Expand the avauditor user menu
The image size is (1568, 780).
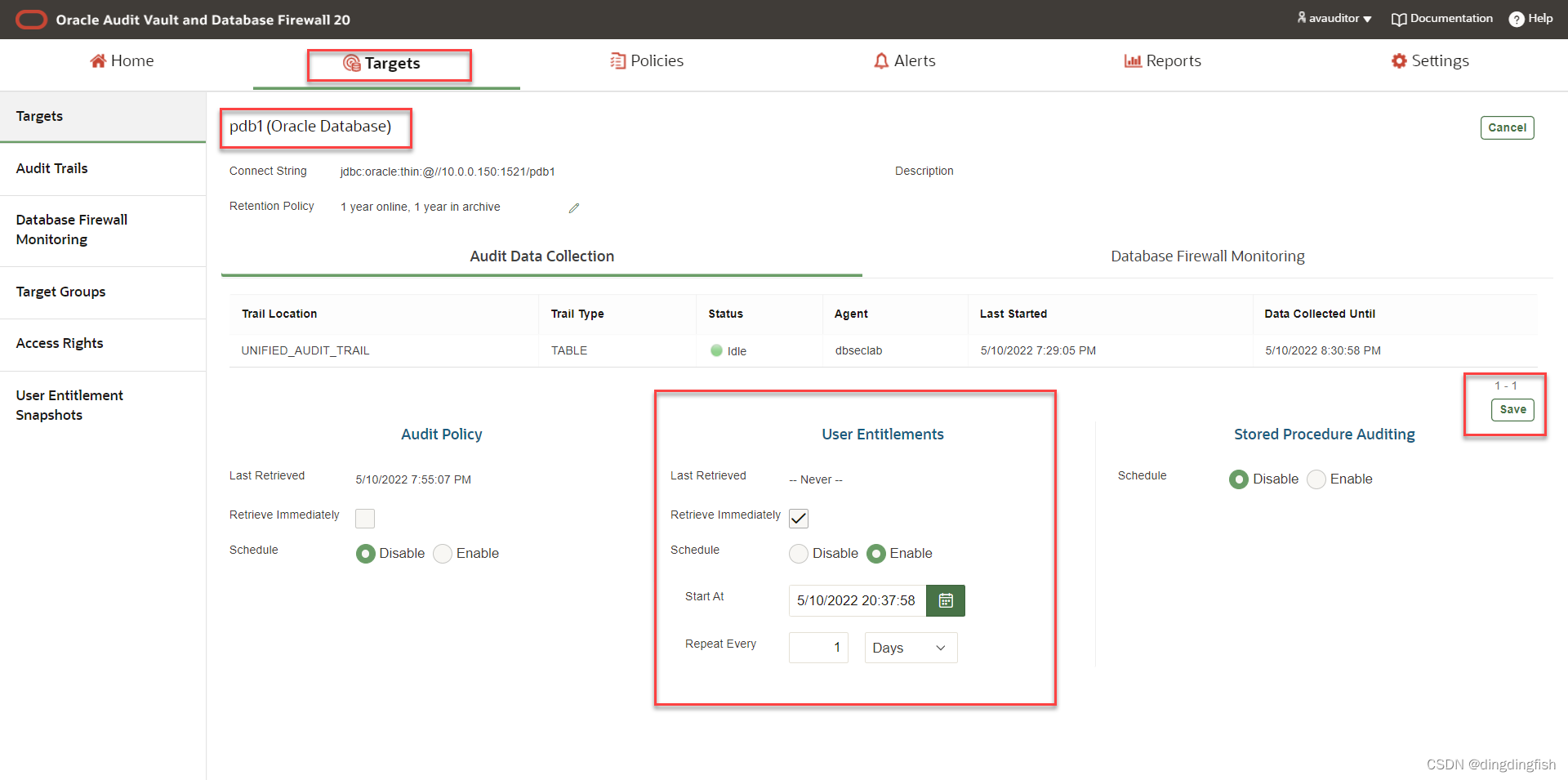click(x=1334, y=18)
